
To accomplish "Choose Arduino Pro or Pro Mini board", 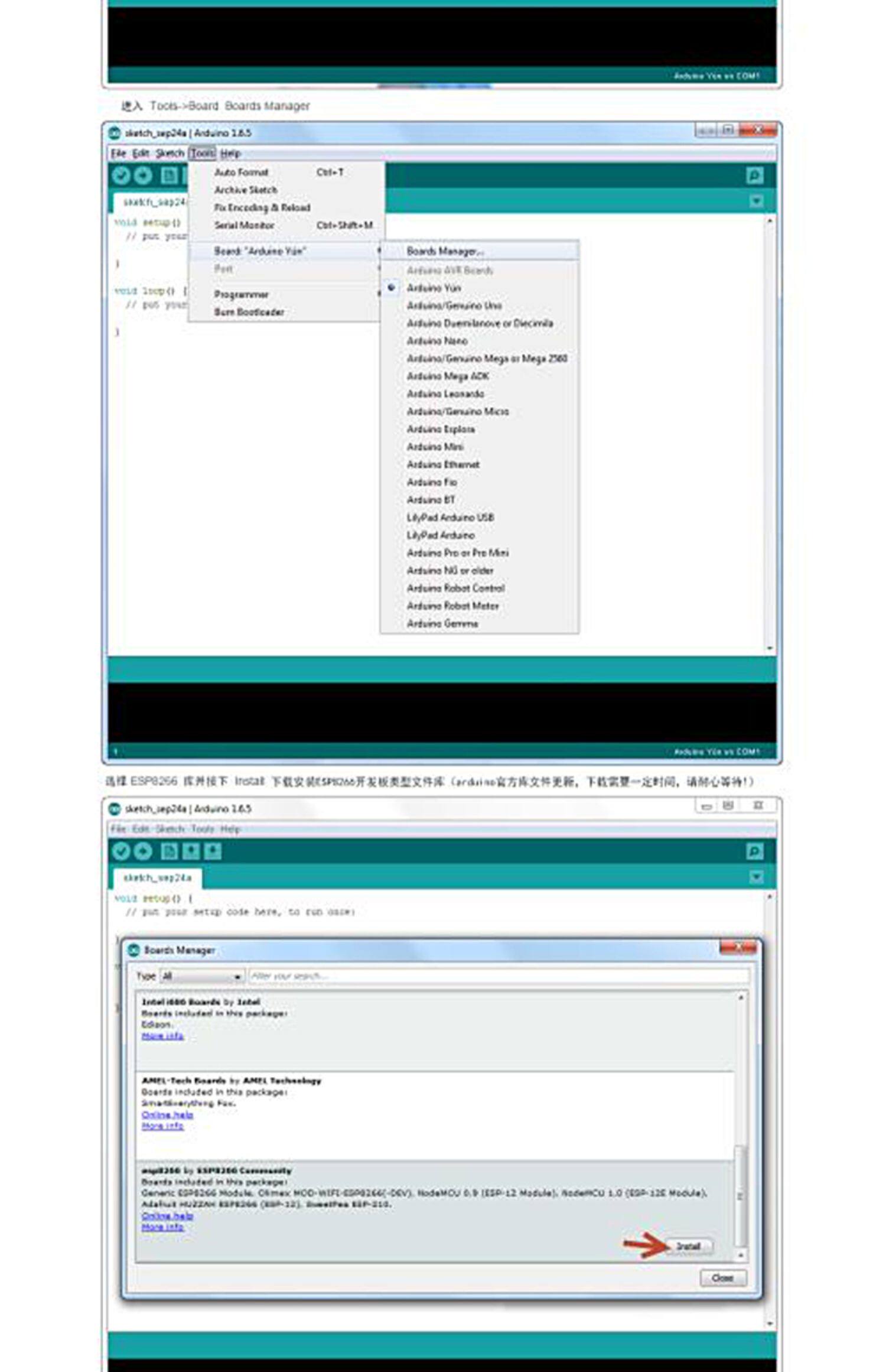I will pos(458,553).
